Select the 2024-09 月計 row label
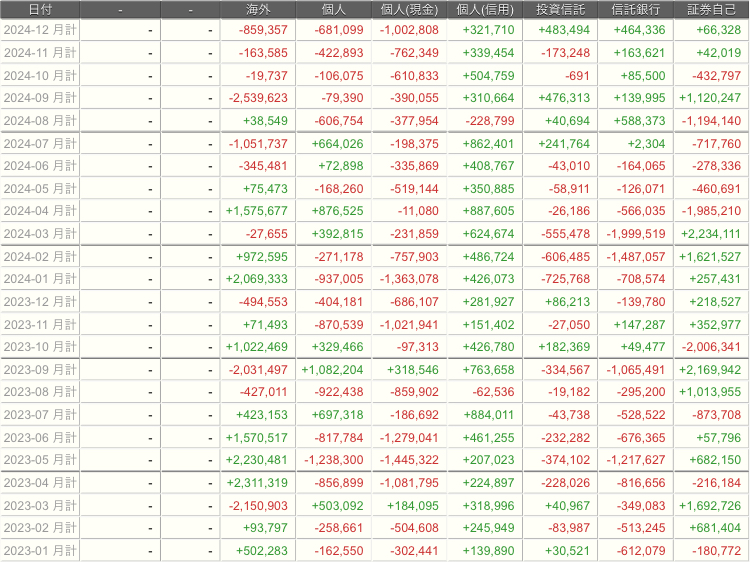Image resolution: width=750 pixels, height=562 pixels. 40,98
